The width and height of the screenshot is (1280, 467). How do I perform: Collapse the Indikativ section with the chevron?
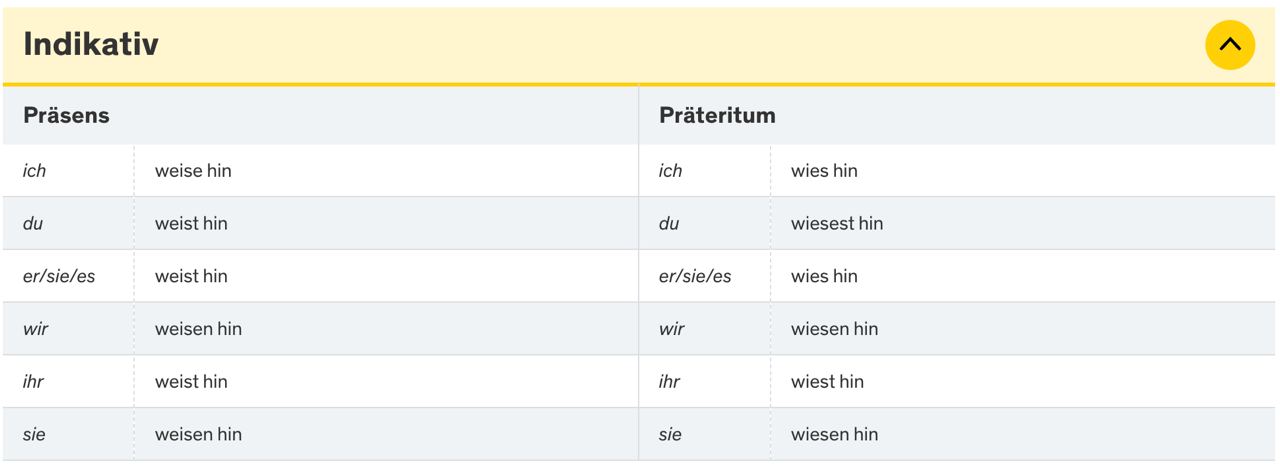(x=1229, y=45)
